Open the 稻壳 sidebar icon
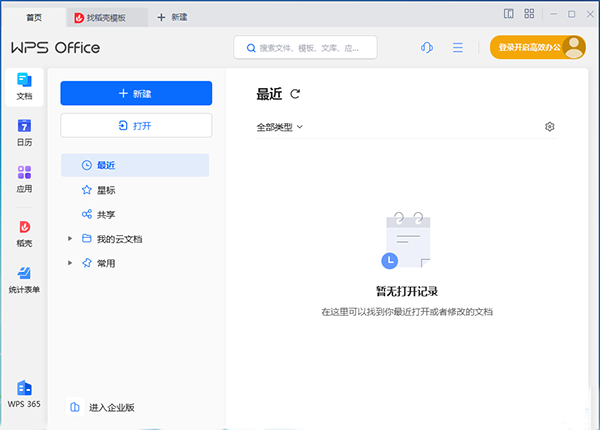The height and width of the screenshot is (430, 600). click(x=24, y=233)
